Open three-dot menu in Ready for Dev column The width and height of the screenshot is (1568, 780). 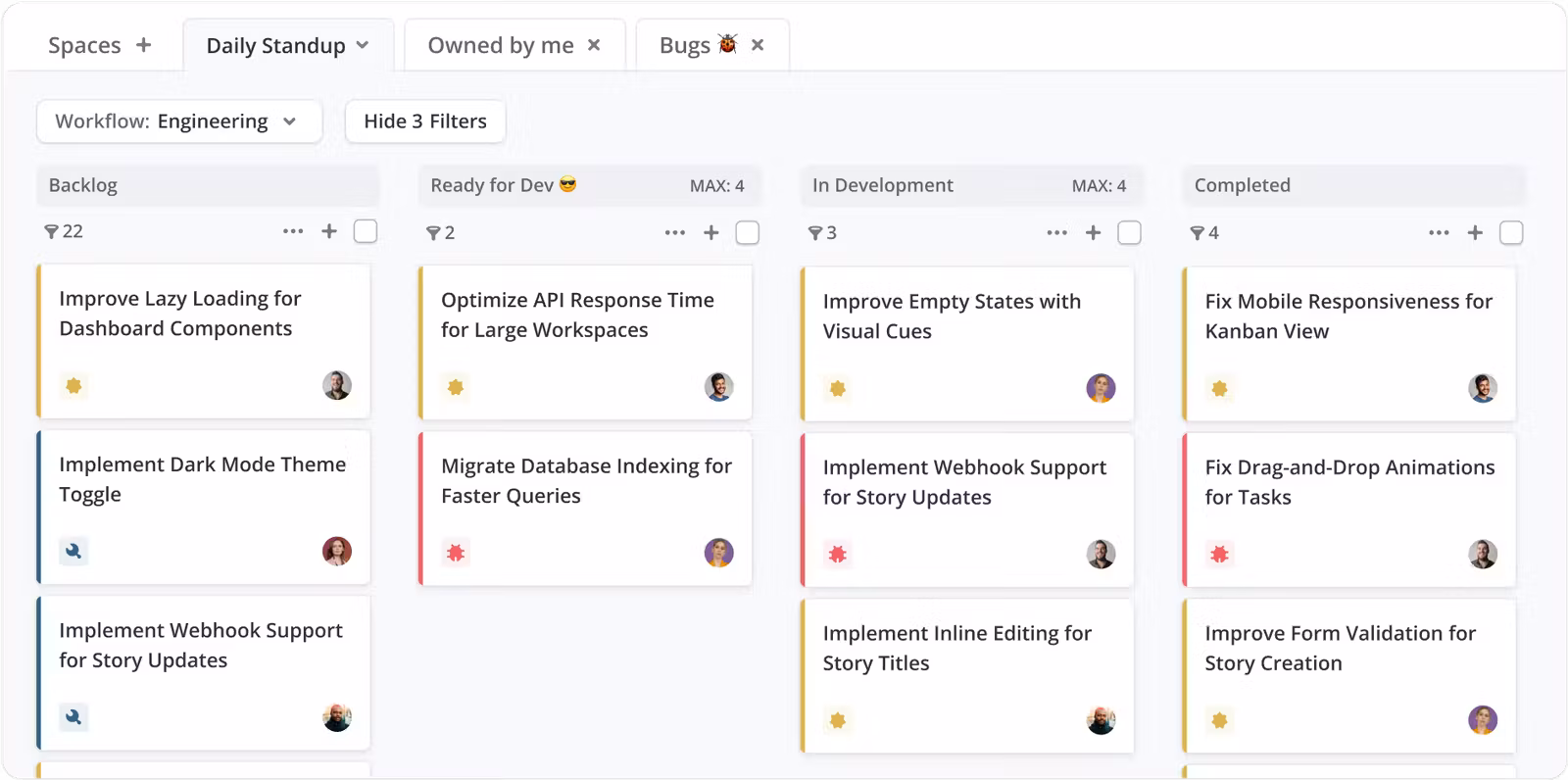coord(674,232)
